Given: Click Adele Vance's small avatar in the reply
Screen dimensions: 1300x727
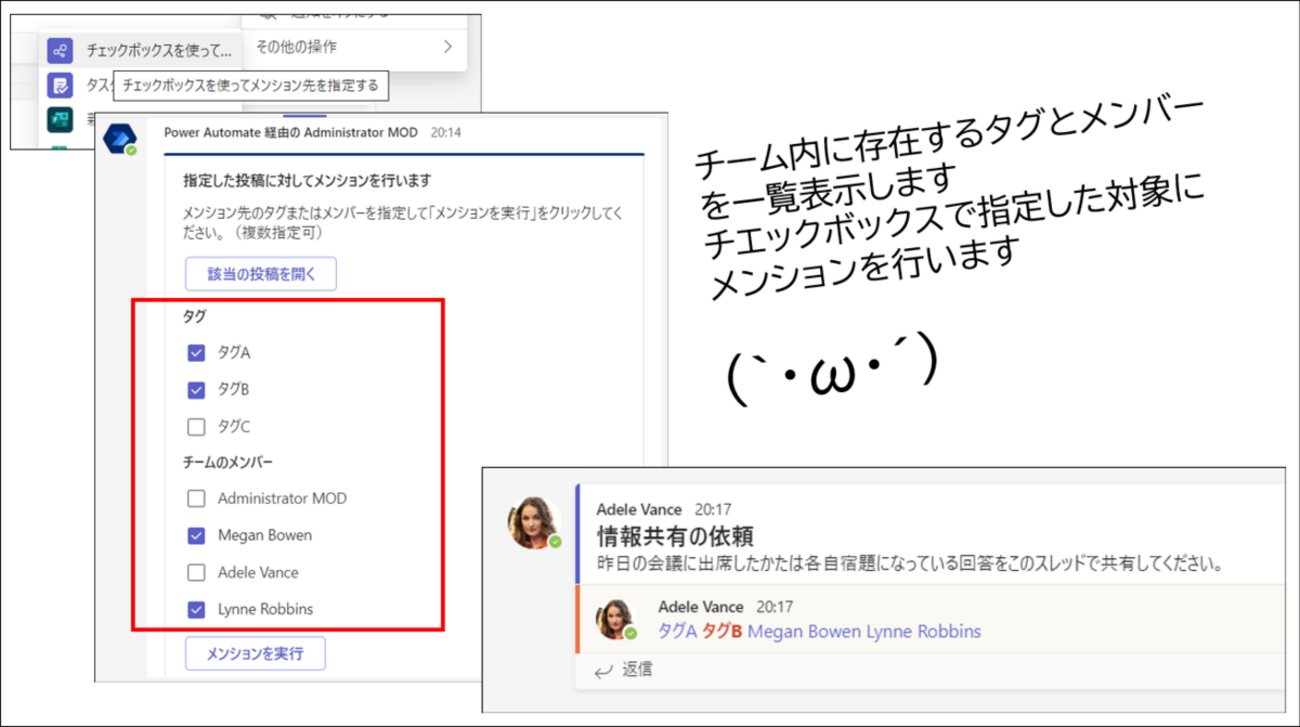Looking at the screenshot, I should click(617, 618).
